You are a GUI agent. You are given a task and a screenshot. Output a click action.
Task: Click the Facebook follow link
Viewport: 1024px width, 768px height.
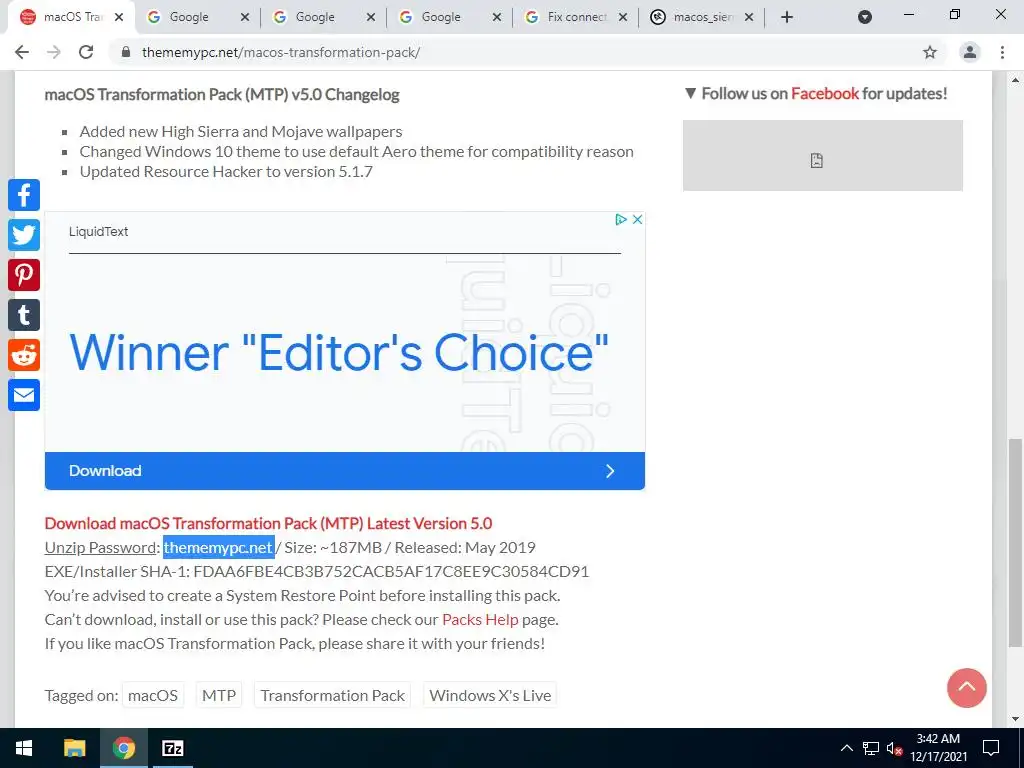tap(825, 93)
